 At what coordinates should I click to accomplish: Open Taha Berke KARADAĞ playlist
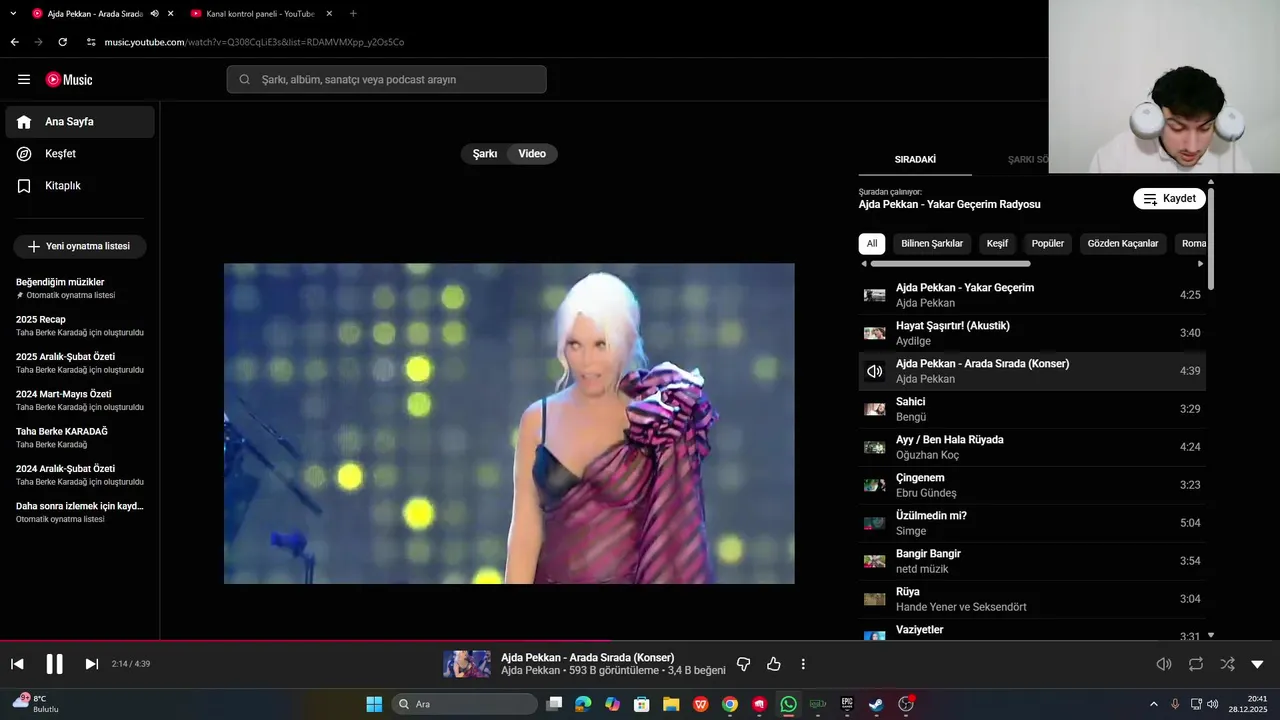[x=80, y=437]
